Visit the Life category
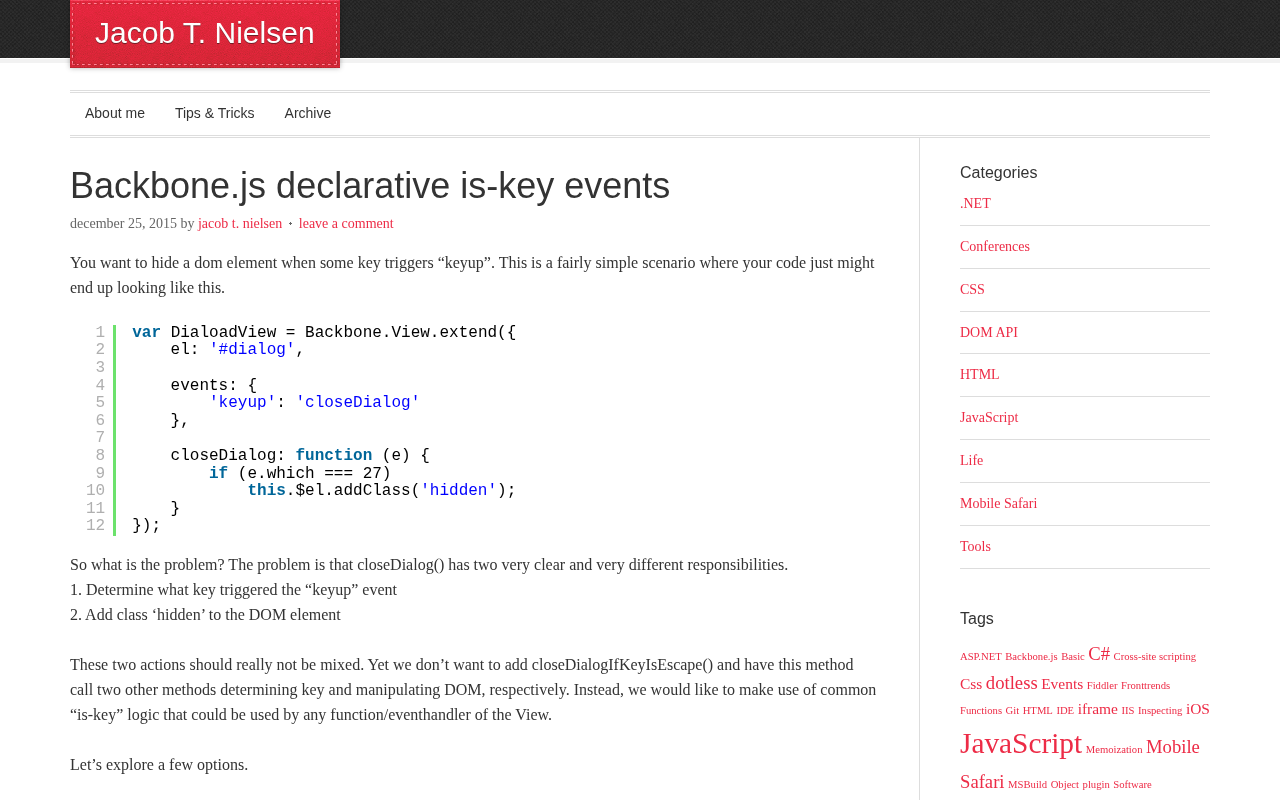The image size is (1280, 800). 971,461
